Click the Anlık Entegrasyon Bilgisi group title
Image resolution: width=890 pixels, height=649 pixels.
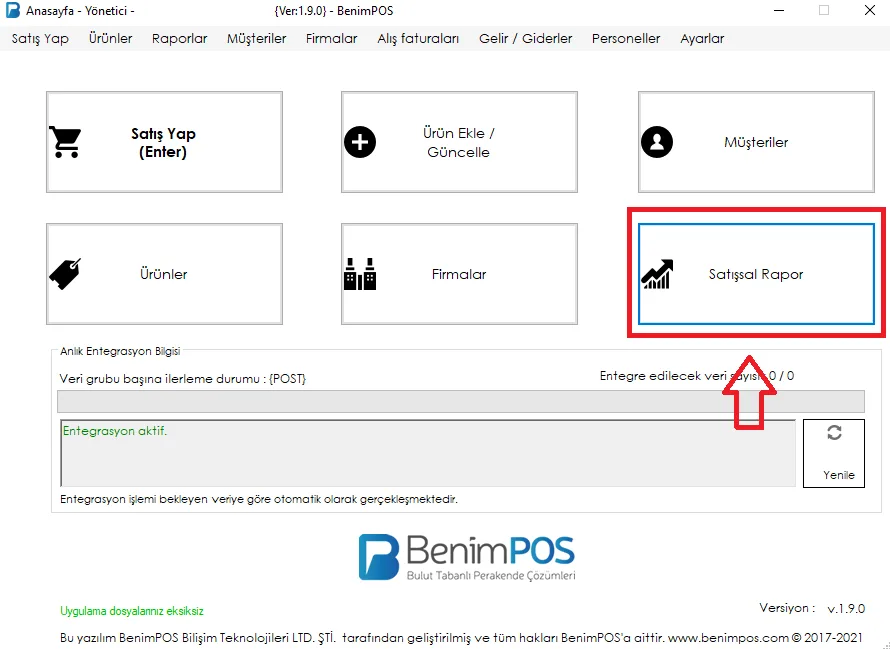120,351
